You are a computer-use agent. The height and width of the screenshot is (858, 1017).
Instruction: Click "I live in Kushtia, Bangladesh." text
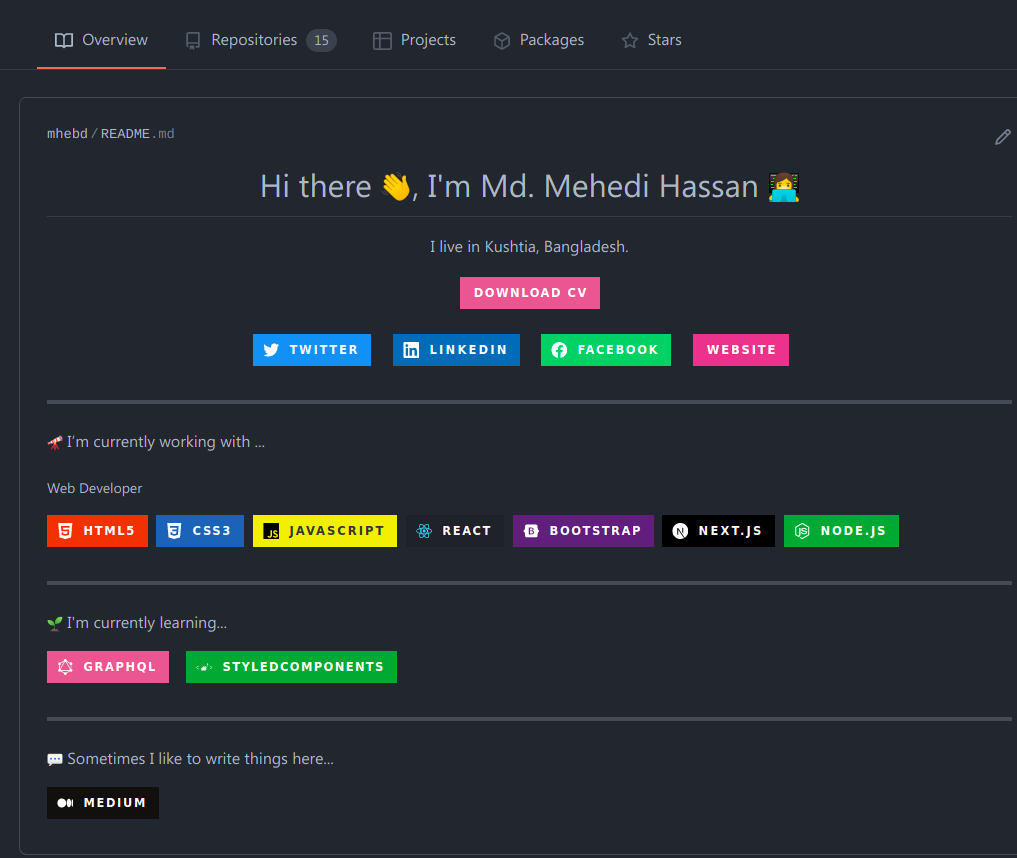[x=529, y=247]
